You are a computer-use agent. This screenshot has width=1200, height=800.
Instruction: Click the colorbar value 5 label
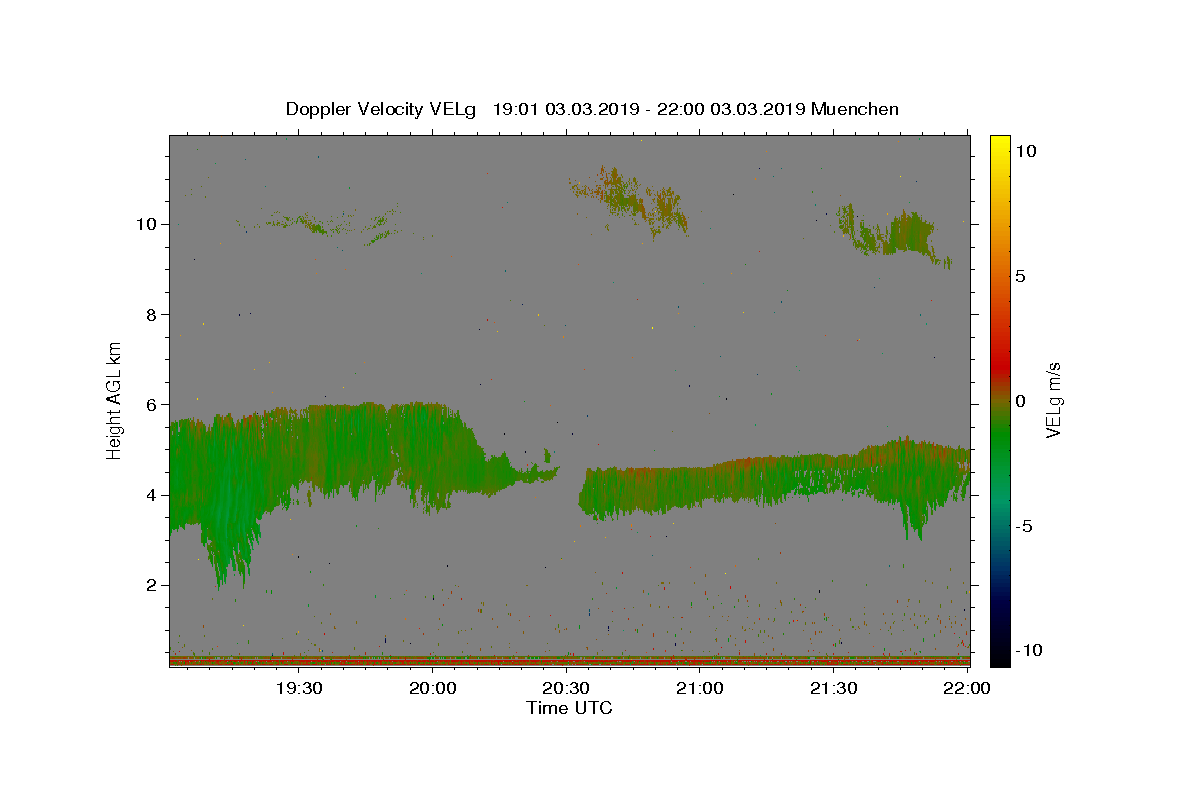click(x=1020, y=276)
